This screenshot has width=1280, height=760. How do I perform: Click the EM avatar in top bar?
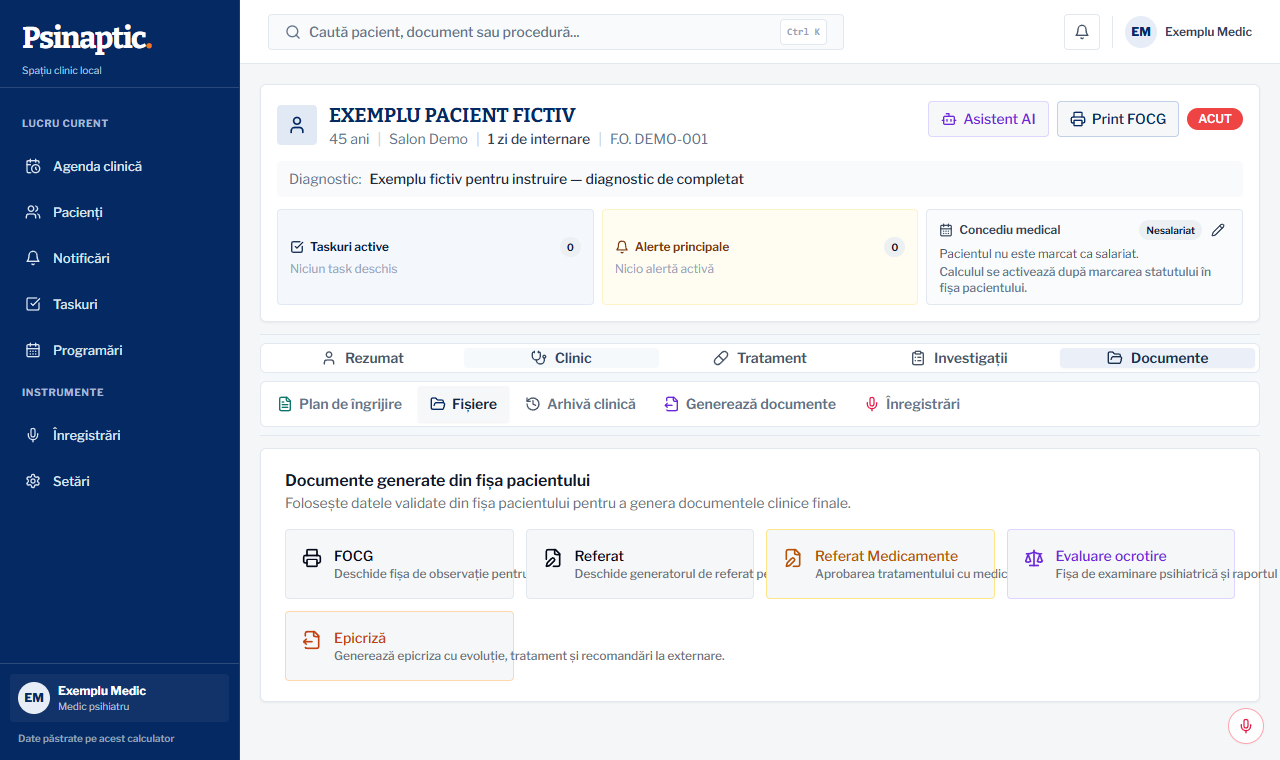pyautogui.click(x=1141, y=32)
